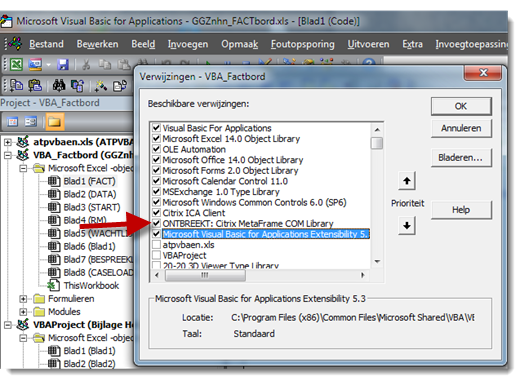
Task: Select the Microsoft Forms 2.0 Object Library row text
Action: coord(230,171)
